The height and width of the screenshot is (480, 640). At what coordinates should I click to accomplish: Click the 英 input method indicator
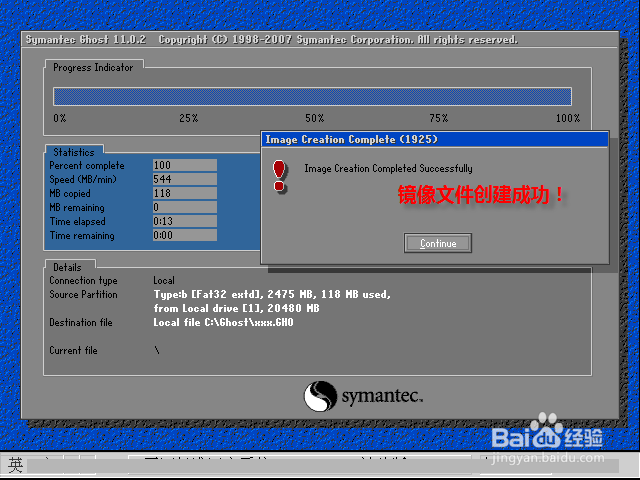(x=16, y=464)
